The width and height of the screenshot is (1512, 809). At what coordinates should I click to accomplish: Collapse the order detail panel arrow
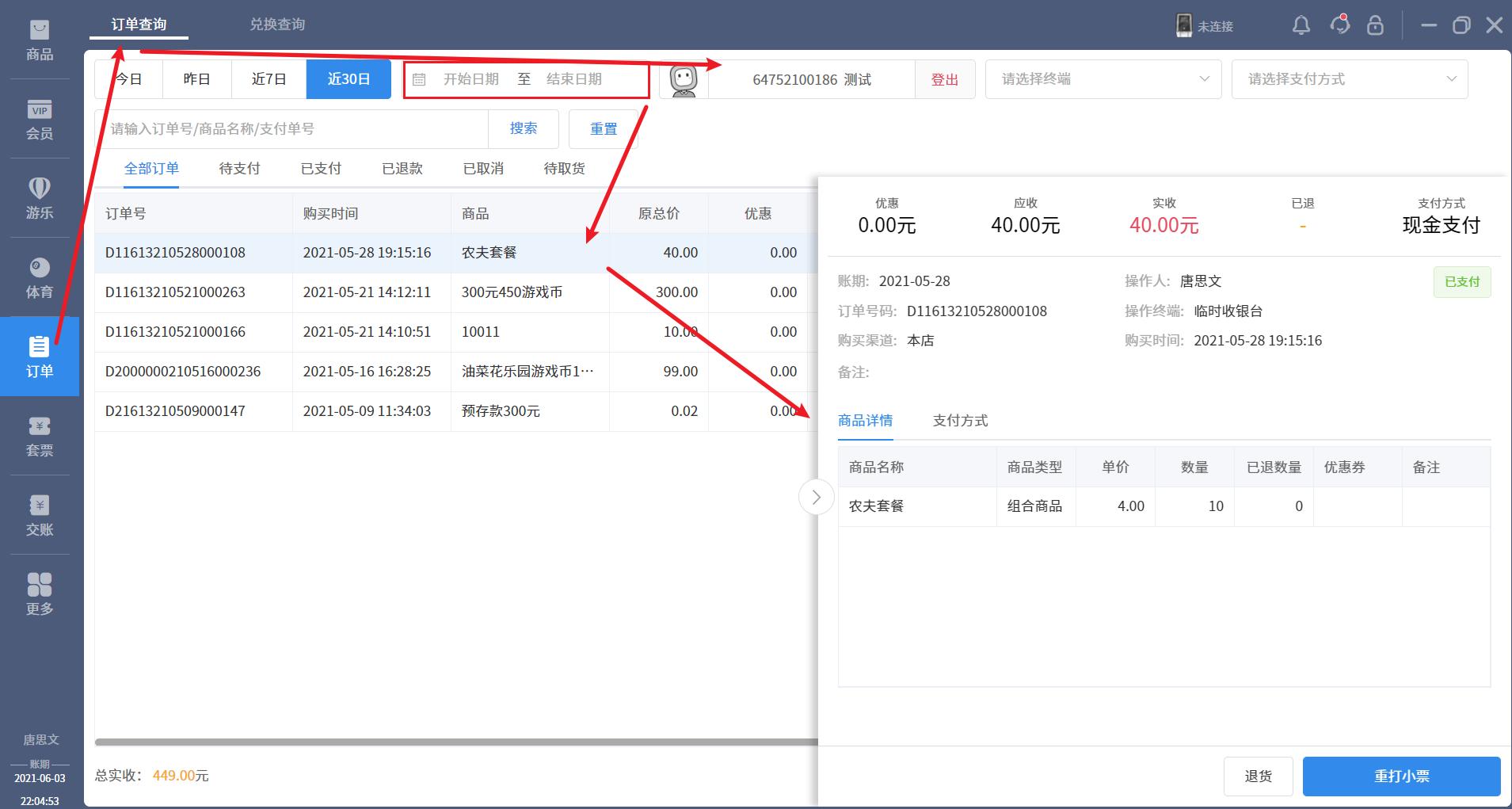[816, 498]
